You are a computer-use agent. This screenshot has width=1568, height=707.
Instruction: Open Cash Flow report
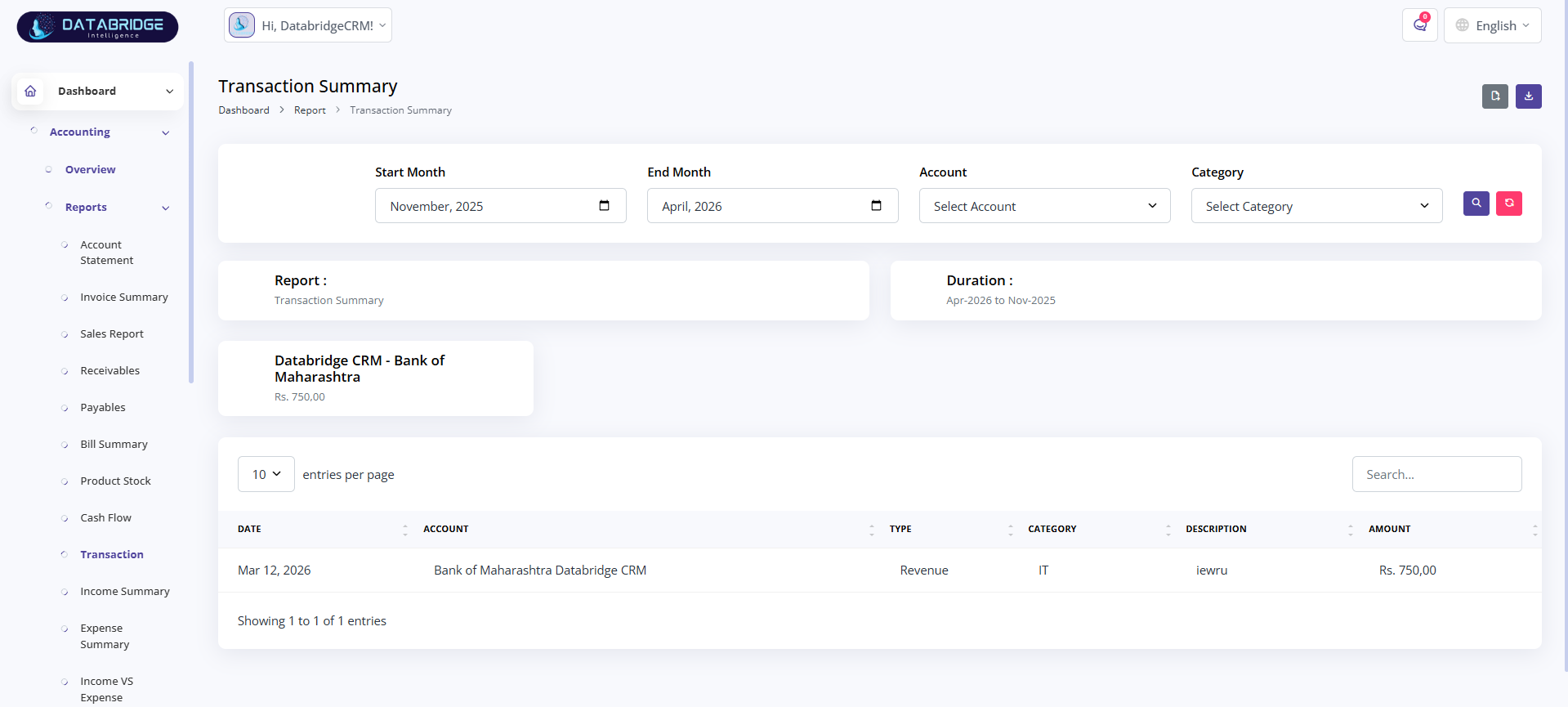[105, 518]
